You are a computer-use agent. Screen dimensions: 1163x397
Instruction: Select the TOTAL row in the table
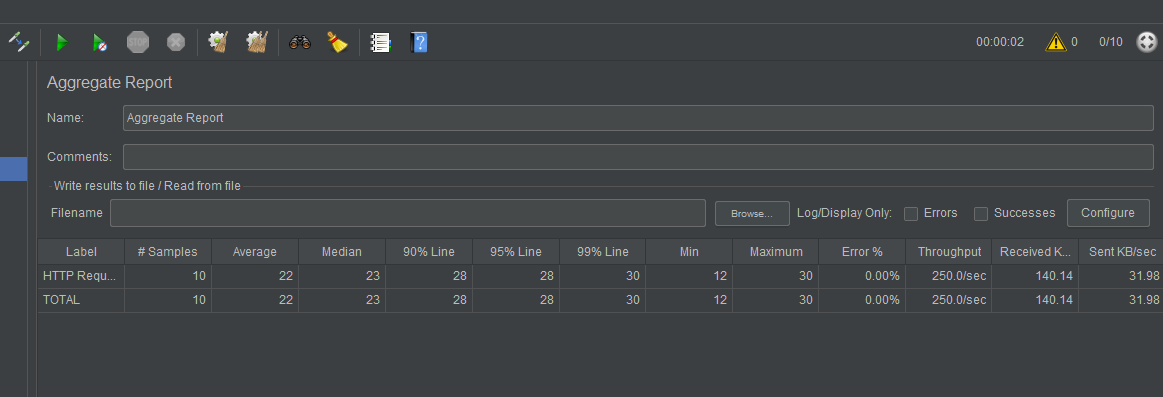click(x=600, y=300)
